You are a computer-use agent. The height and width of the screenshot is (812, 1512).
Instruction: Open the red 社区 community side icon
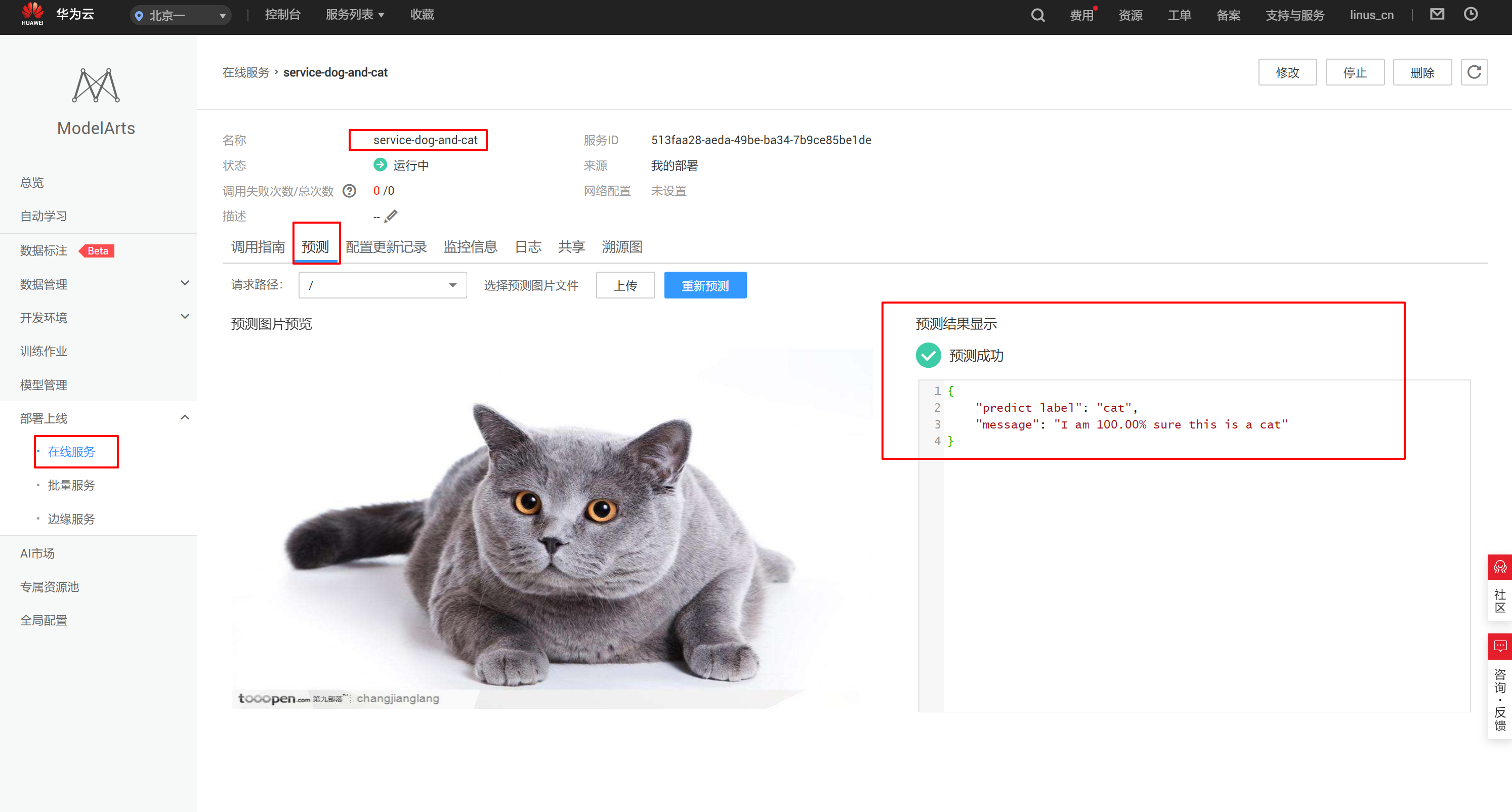click(1500, 567)
